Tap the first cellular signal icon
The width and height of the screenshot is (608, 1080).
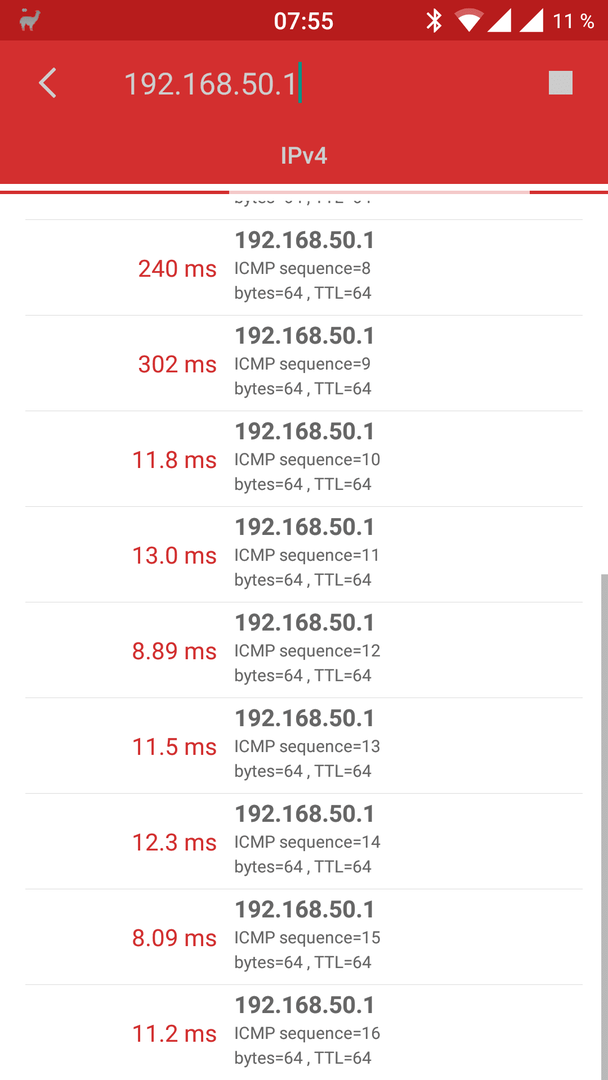click(x=499, y=21)
